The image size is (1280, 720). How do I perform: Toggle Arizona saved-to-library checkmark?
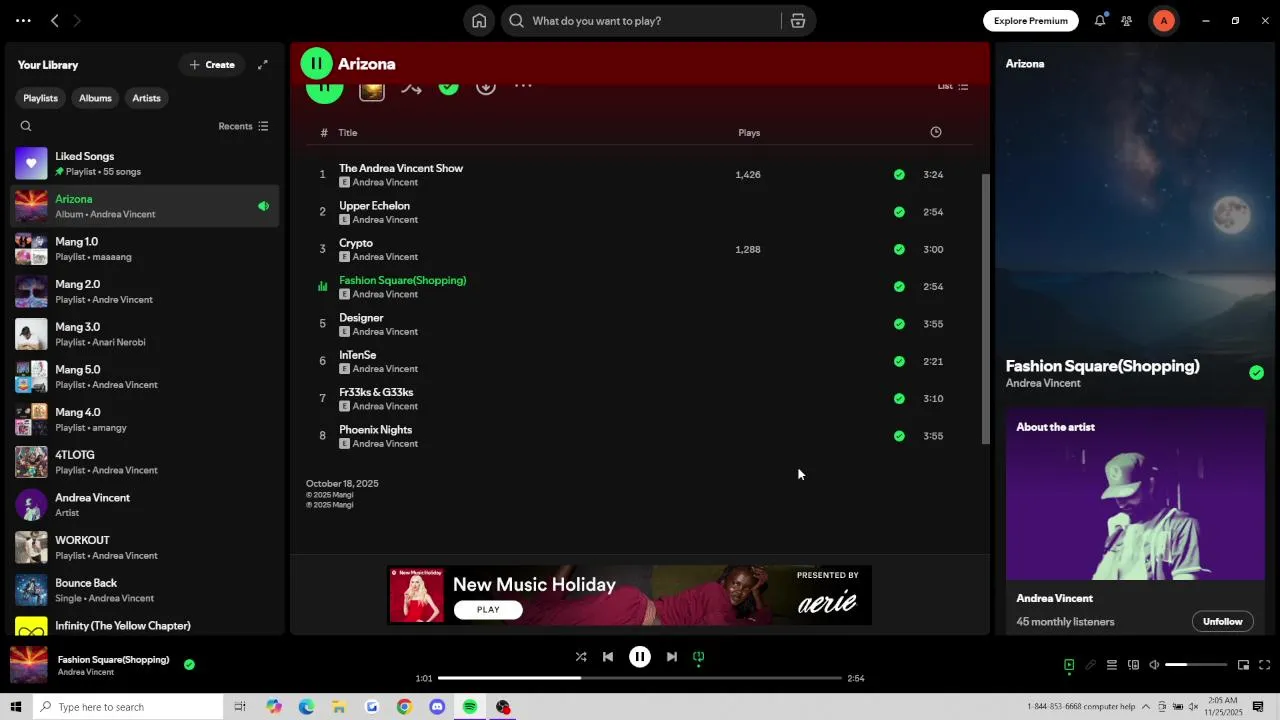[x=449, y=87]
